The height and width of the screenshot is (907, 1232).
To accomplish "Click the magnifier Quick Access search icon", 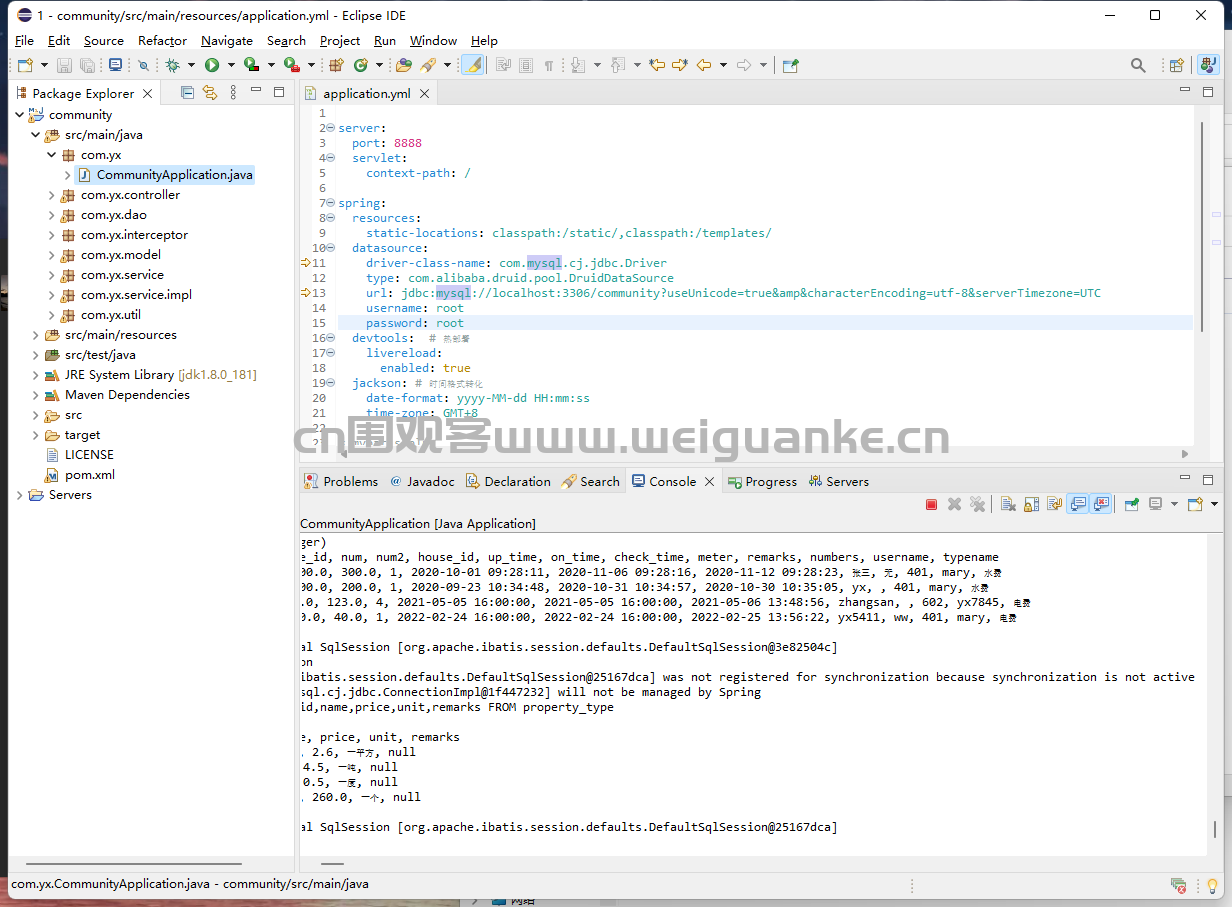I will [1138, 65].
